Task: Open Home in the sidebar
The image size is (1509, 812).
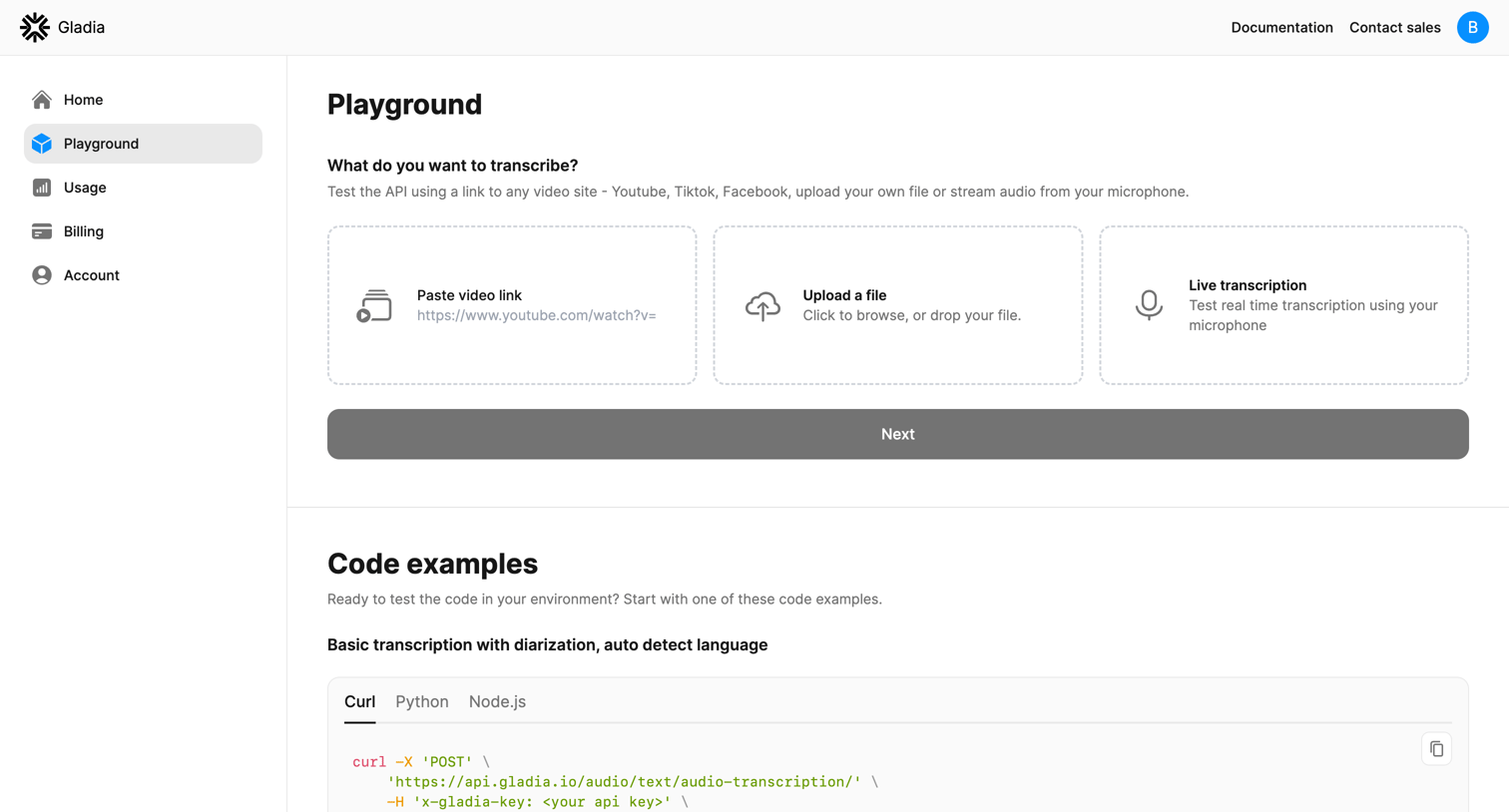Action: pos(143,100)
